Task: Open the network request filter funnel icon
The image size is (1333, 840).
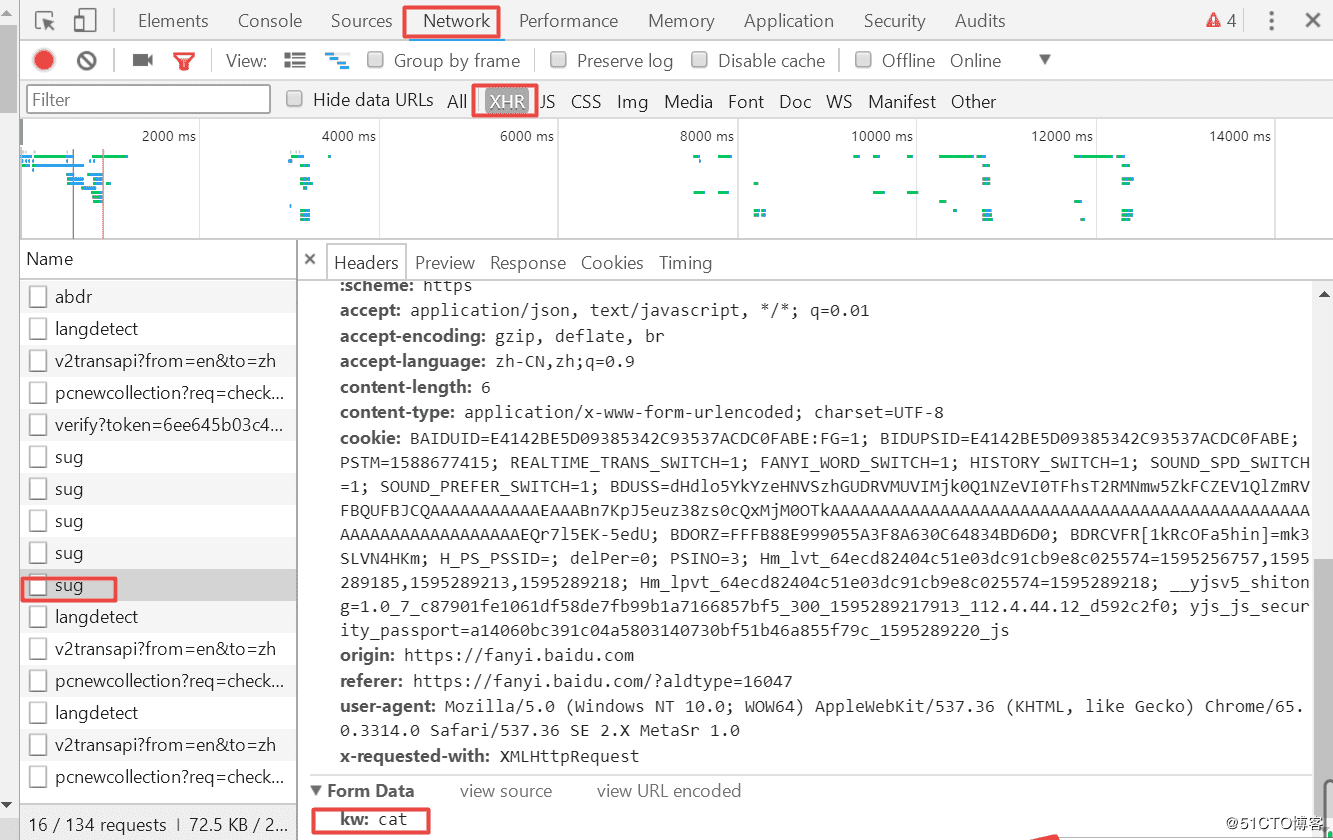Action: coord(184,60)
